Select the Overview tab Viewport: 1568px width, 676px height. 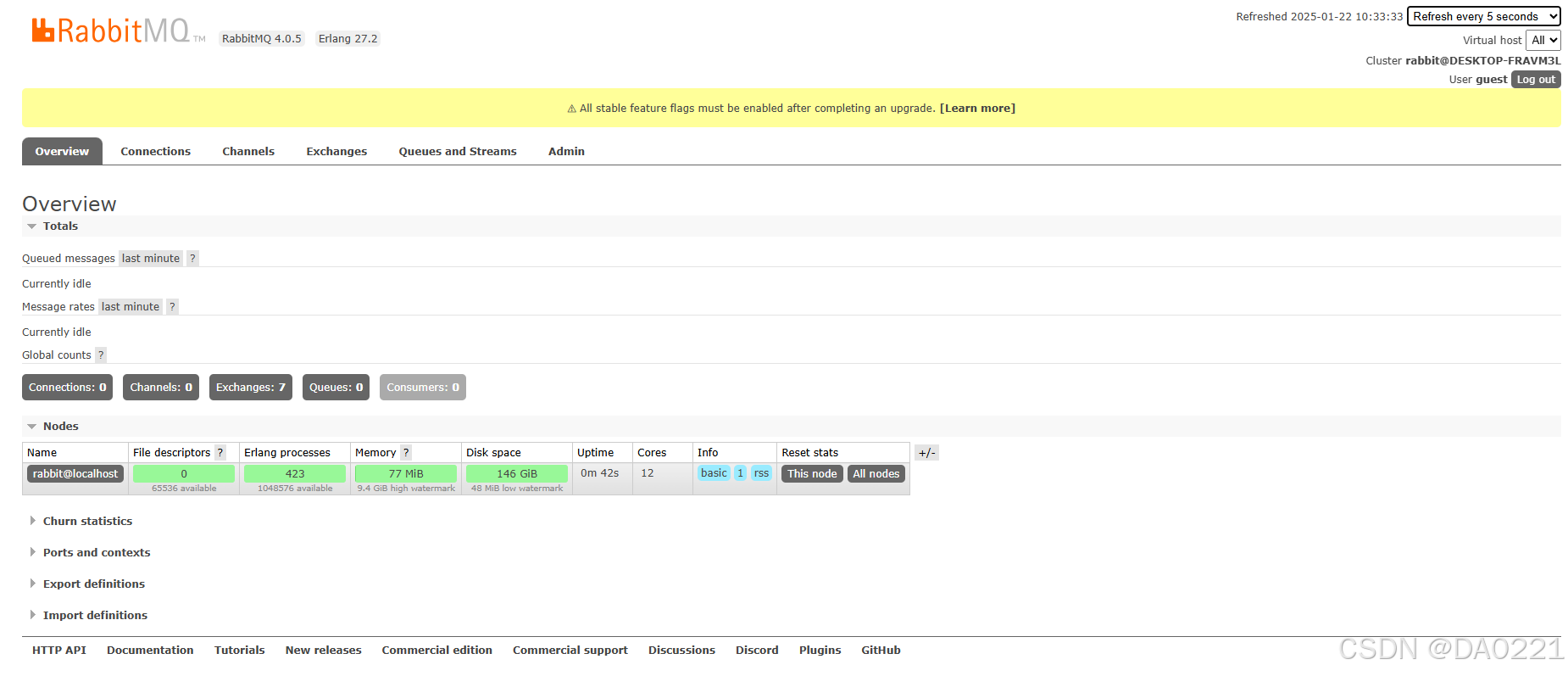click(x=62, y=151)
